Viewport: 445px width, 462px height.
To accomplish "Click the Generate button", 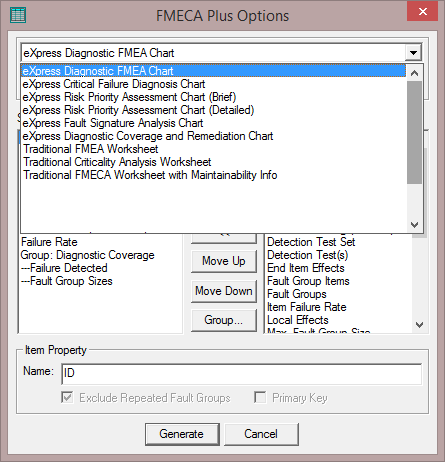I will [182, 434].
